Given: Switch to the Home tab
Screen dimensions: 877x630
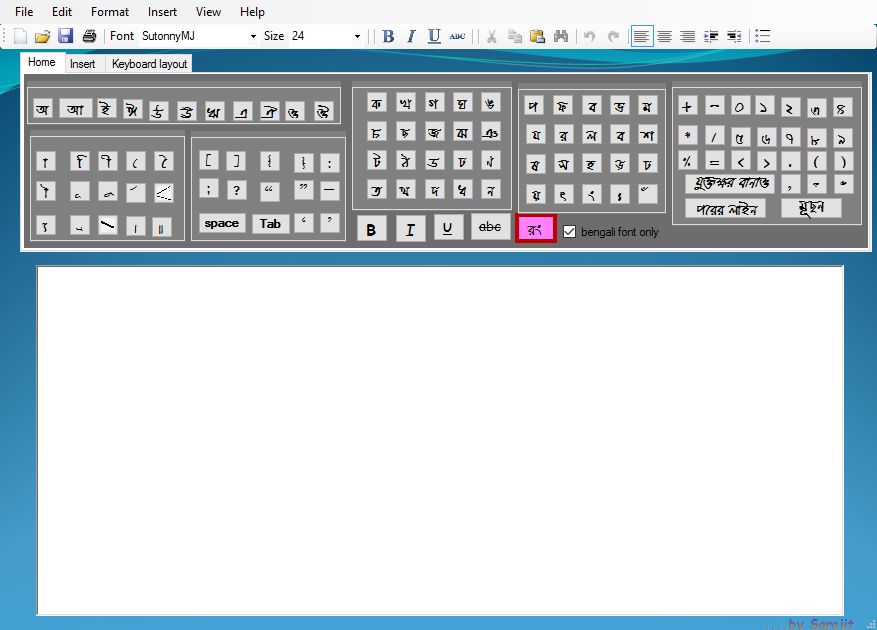Looking at the screenshot, I should point(42,62).
